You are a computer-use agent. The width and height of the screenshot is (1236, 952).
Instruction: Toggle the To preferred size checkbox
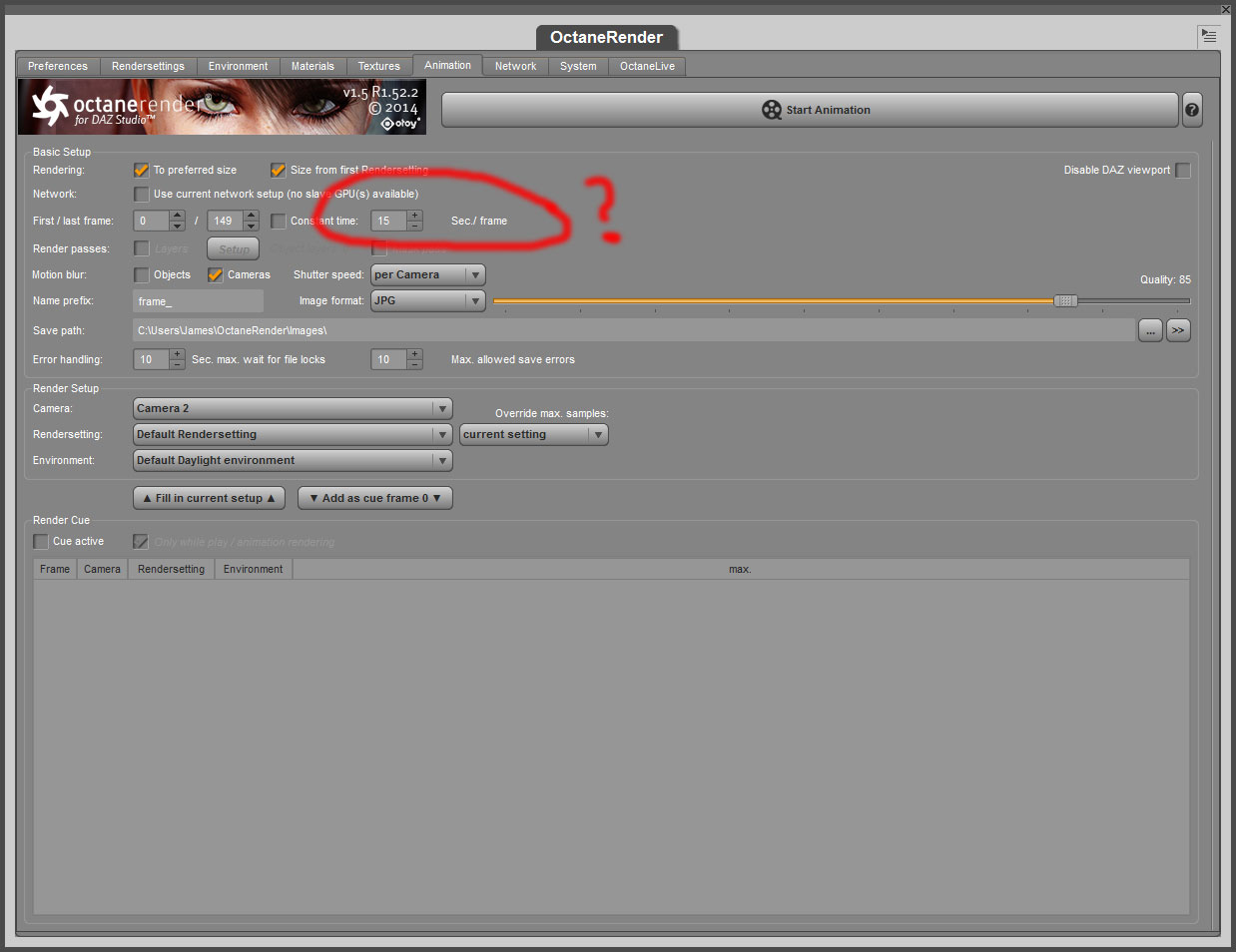tap(142, 170)
